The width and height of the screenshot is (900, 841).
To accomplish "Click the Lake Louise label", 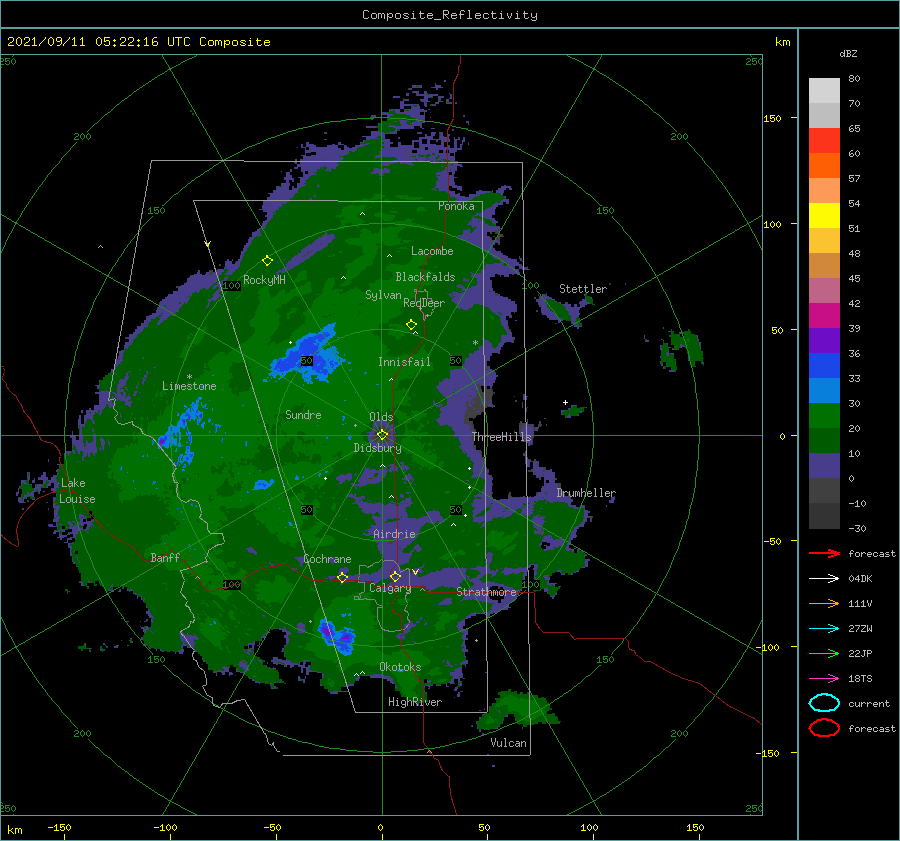I will 77,491.
